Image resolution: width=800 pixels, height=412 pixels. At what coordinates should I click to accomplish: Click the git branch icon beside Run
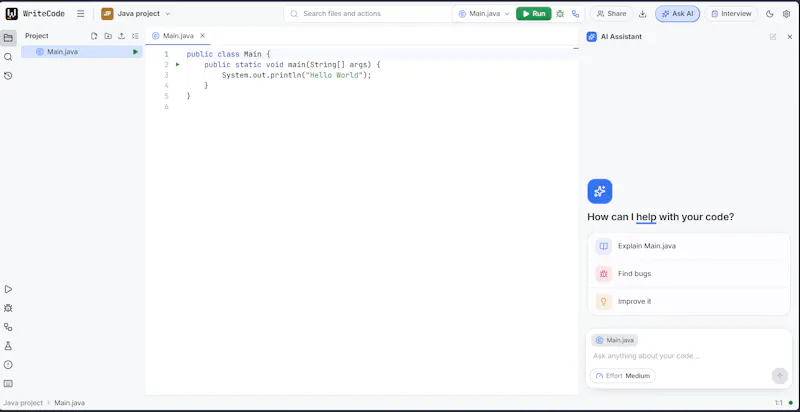[x=576, y=14]
